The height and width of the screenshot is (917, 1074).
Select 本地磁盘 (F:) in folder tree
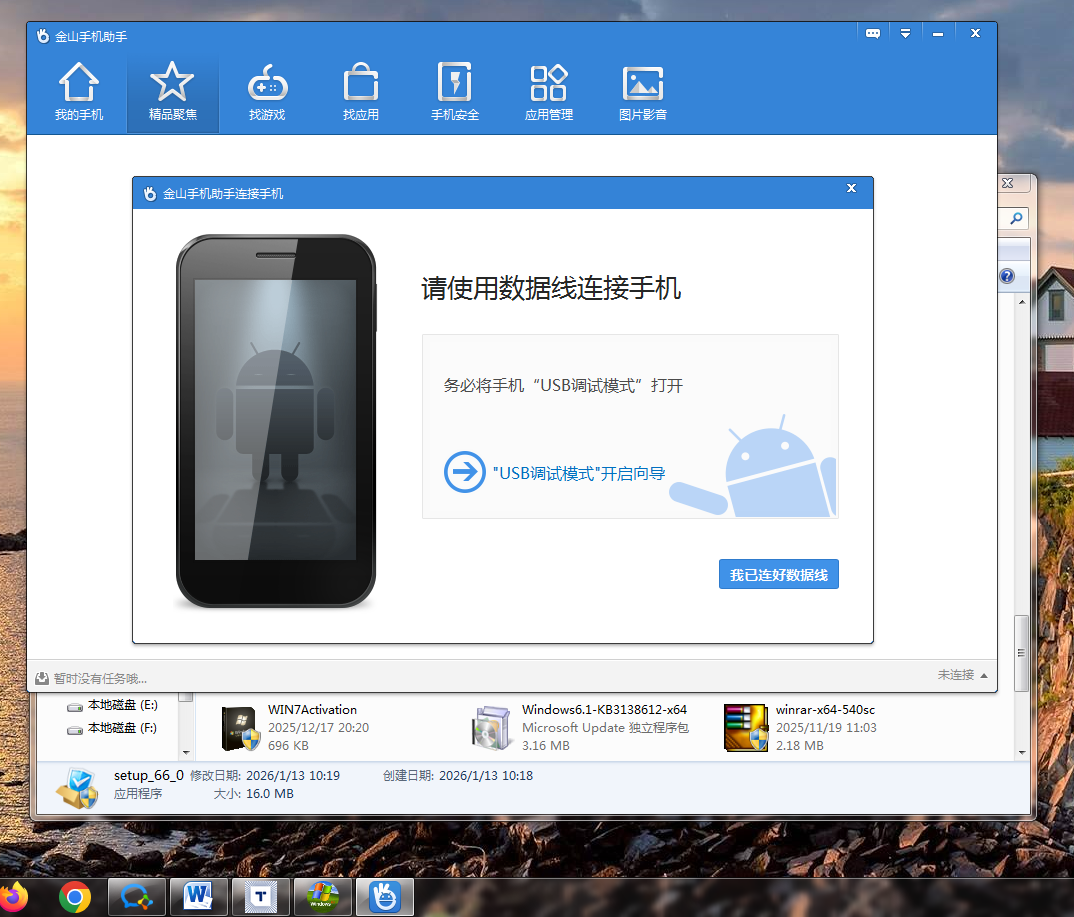[121, 728]
